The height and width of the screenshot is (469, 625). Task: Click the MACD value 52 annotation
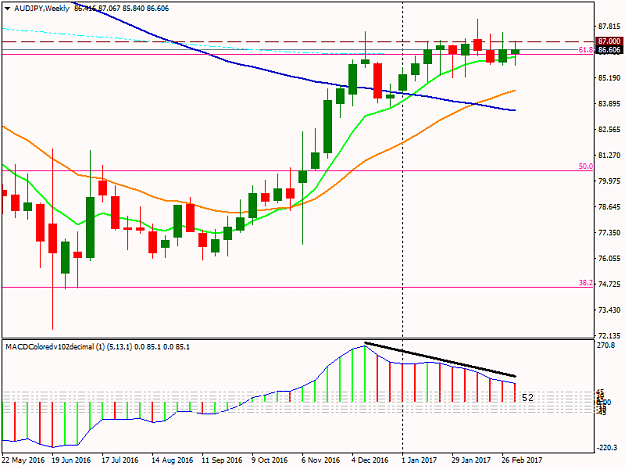[528, 397]
